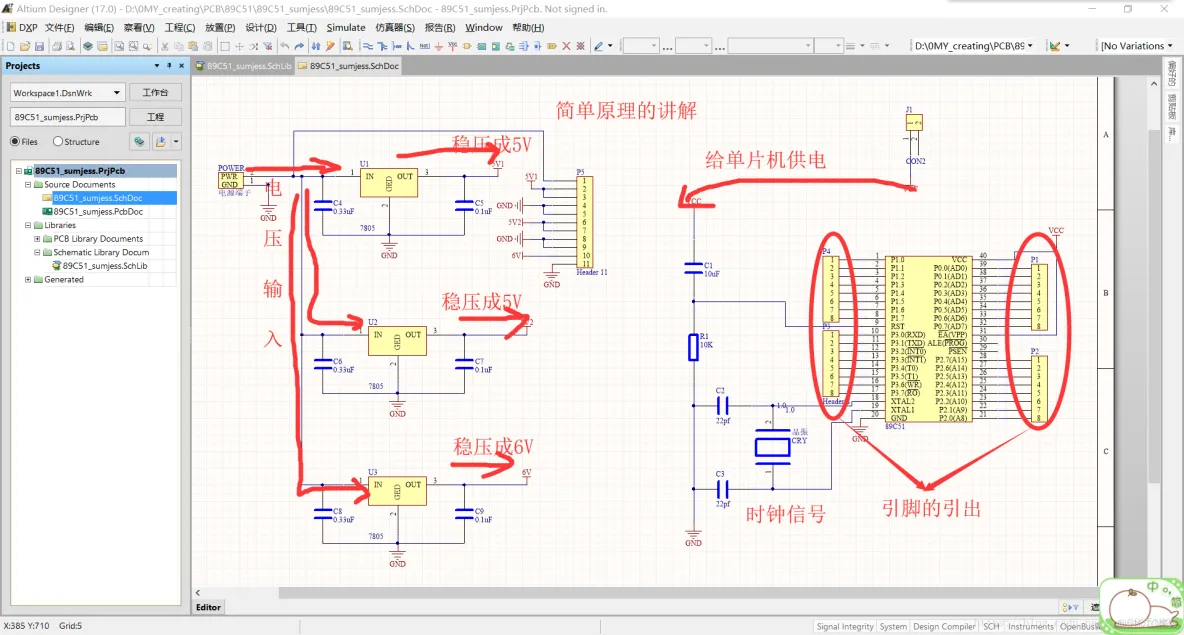Open the 放置(P) menu
This screenshot has height=635, width=1184.
[x=220, y=27]
